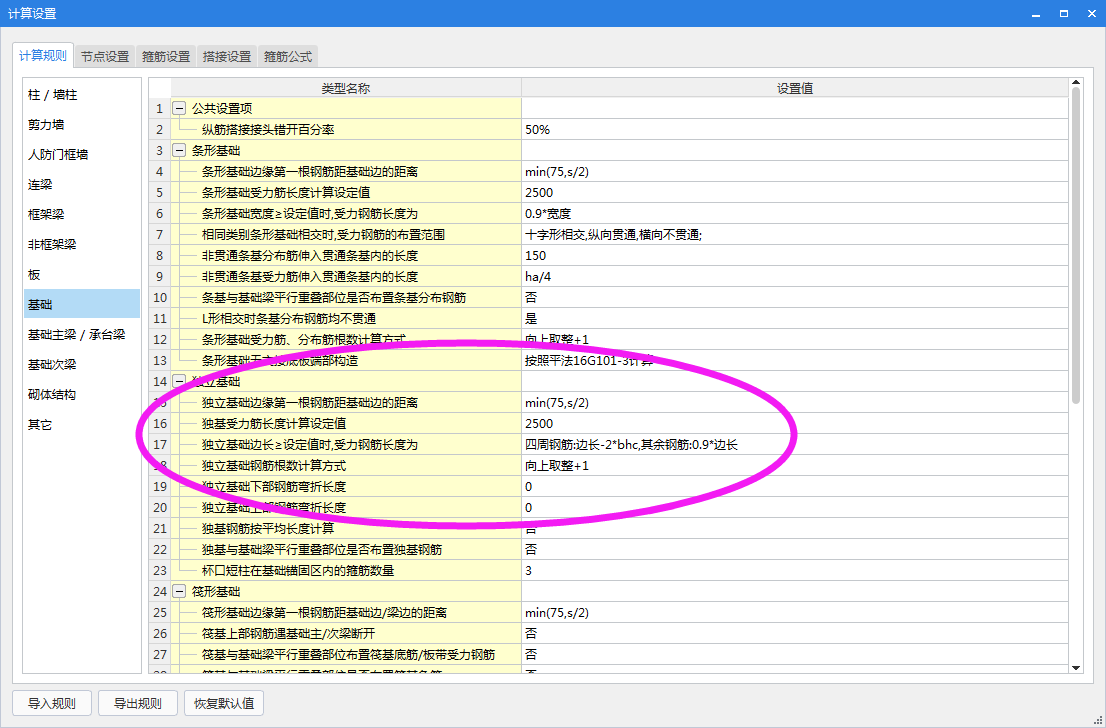This screenshot has width=1106, height=728.
Task: Select the 0.9*宽度 value cell
Action: pyautogui.click(x=795, y=214)
